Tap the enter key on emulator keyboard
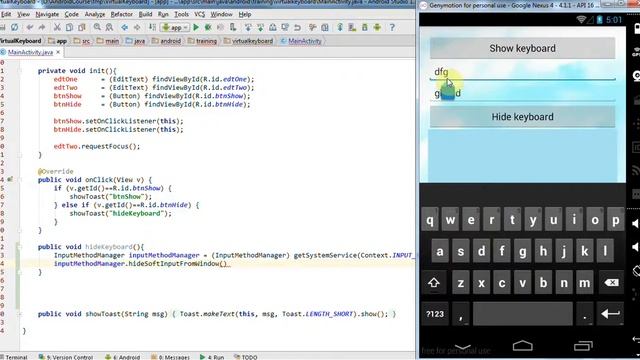 coord(611,314)
